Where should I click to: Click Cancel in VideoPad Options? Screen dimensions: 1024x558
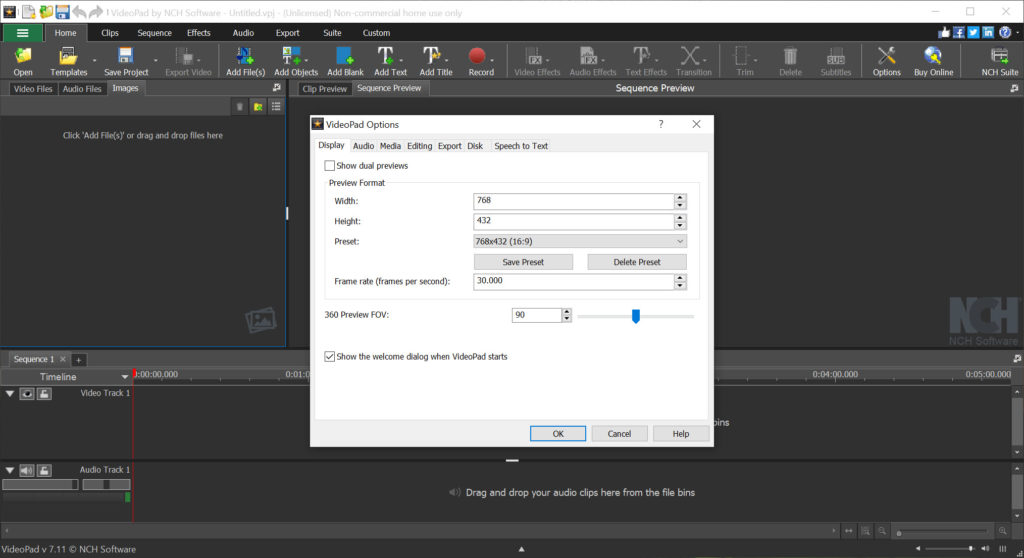click(x=619, y=434)
